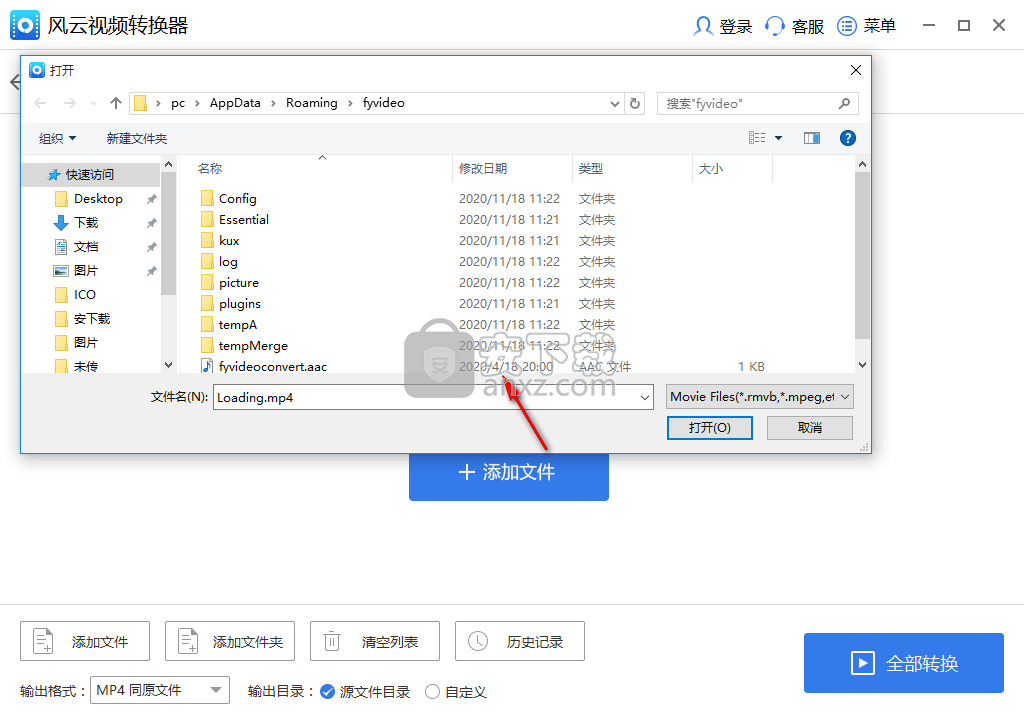Select 源文件目录 output radio option

pyautogui.click(x=328, y=692)
